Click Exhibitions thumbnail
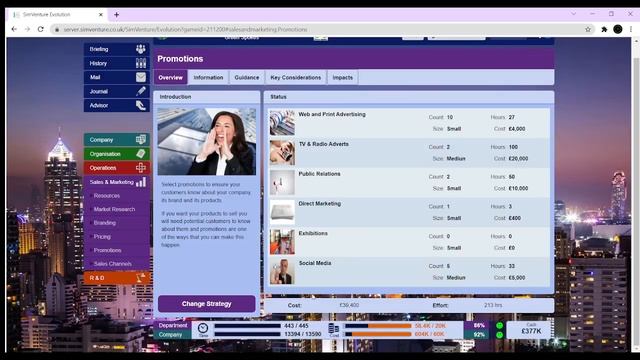Image resolution: width=640 pixels, height=360 pixels. [x=282, y=242]
